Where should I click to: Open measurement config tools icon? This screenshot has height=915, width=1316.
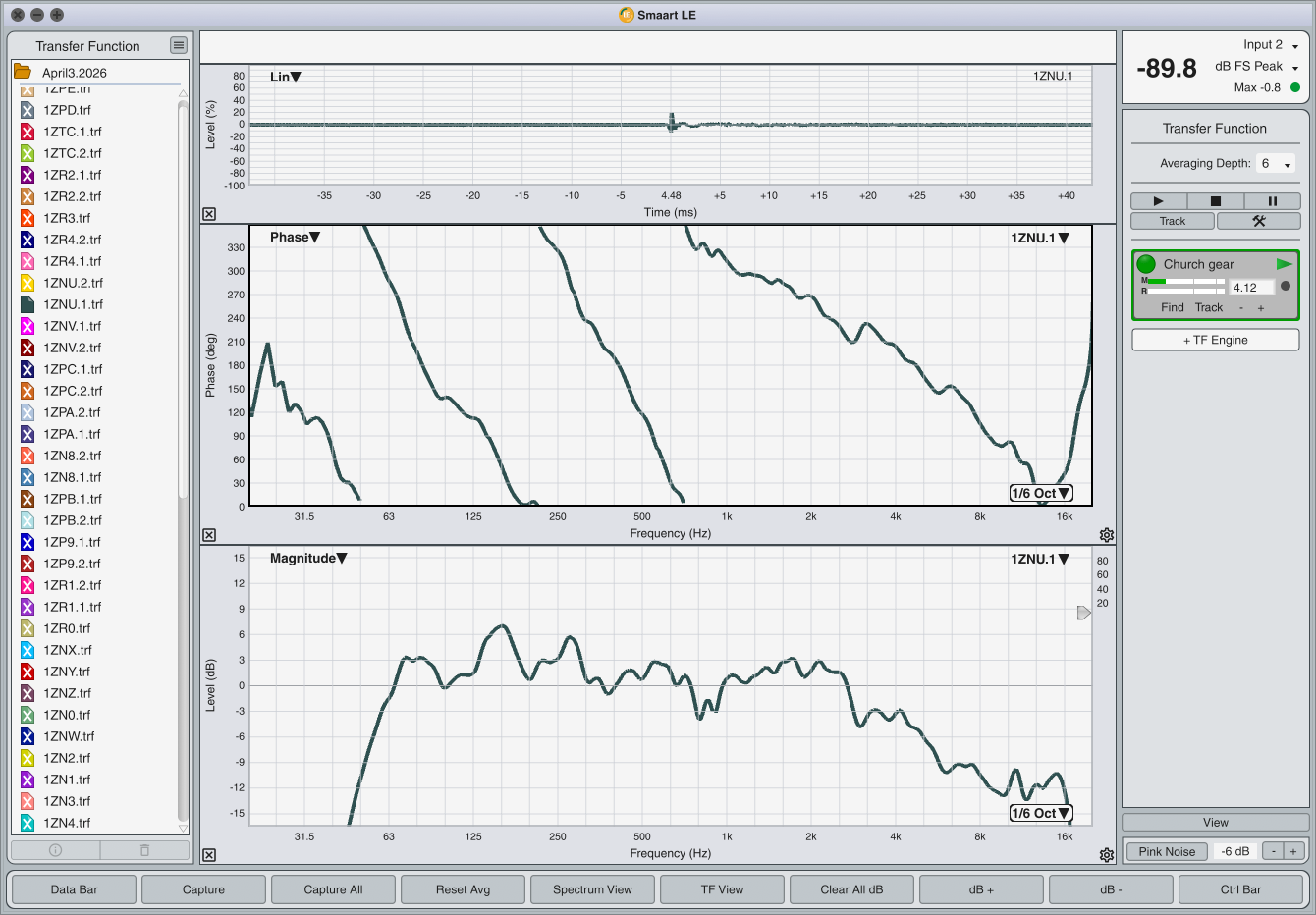[x=1259, y=221]
